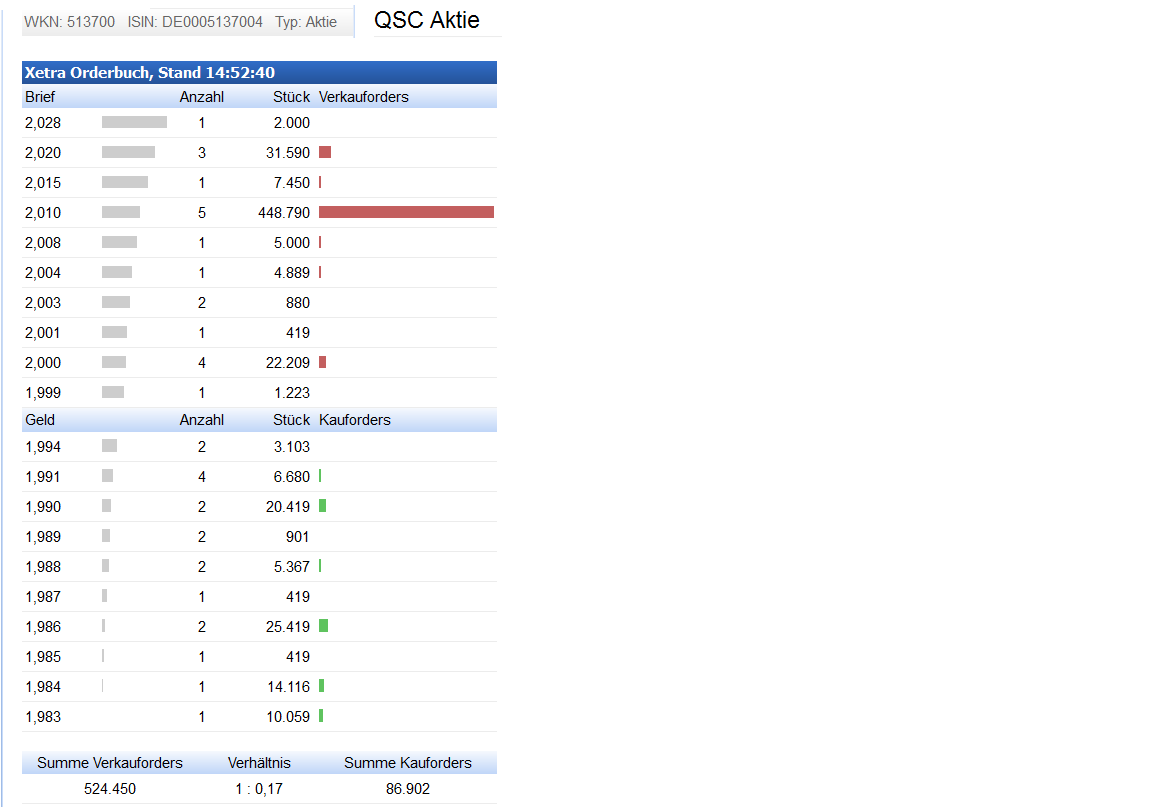Click the Summe Verkauforders value 524.450
This screenshot has width=1173, height=807.
pyautogui.click(x=110, y=789)
